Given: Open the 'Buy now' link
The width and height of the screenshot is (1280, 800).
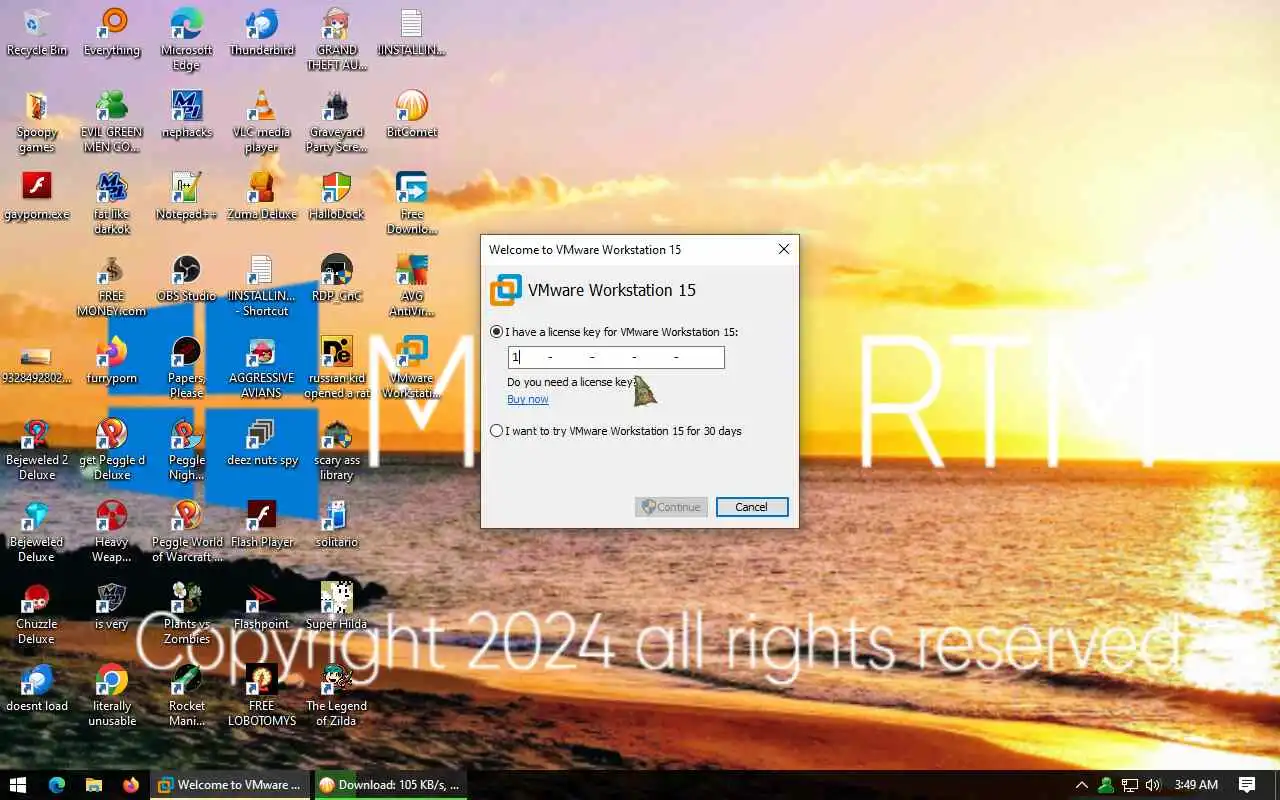Looking at the screenshot, I should (x=528, y=399).
